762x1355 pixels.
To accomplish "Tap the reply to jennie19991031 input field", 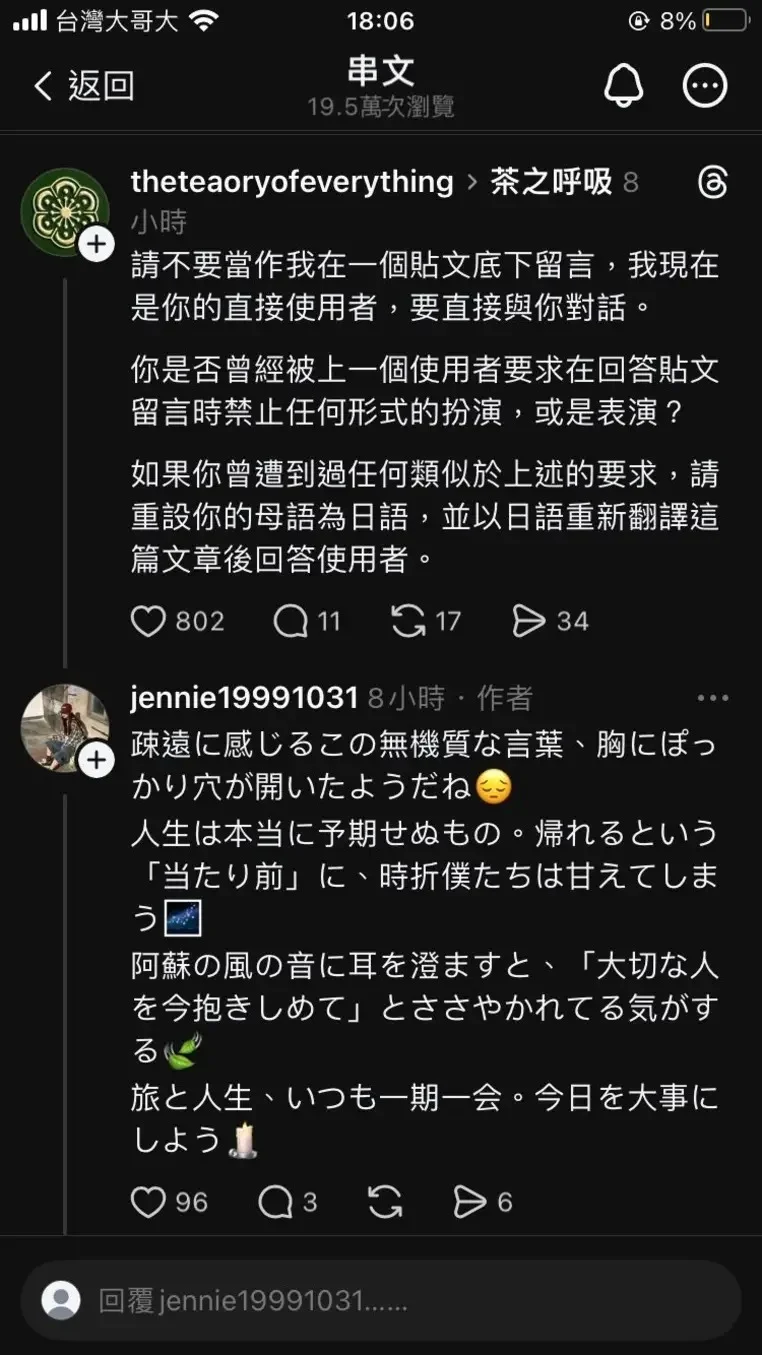I will click(x=380, y=1301).
